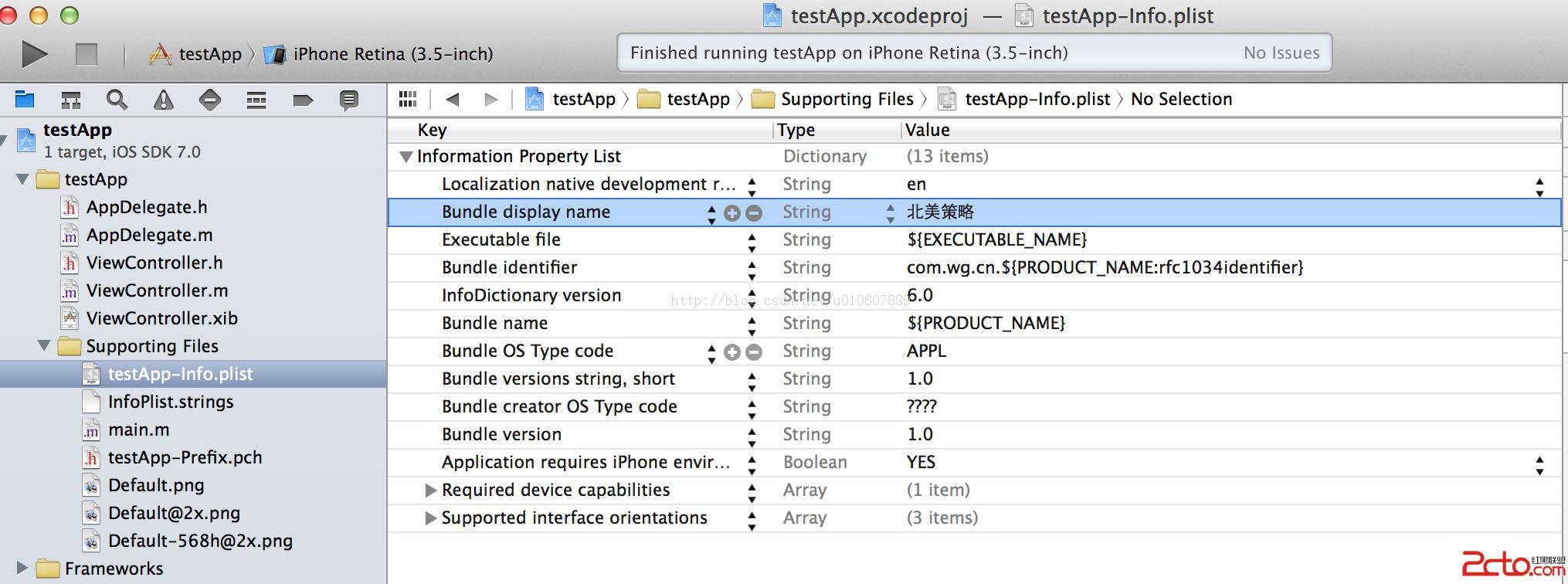Click the related items grid icon
This screenshot has width=1568, height=584.
click(408, 99)
